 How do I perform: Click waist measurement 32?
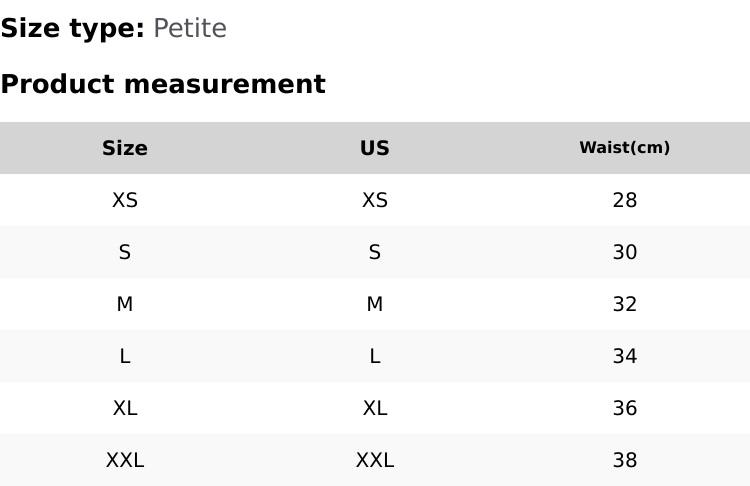pyautogui.click(x=625, y=304)
